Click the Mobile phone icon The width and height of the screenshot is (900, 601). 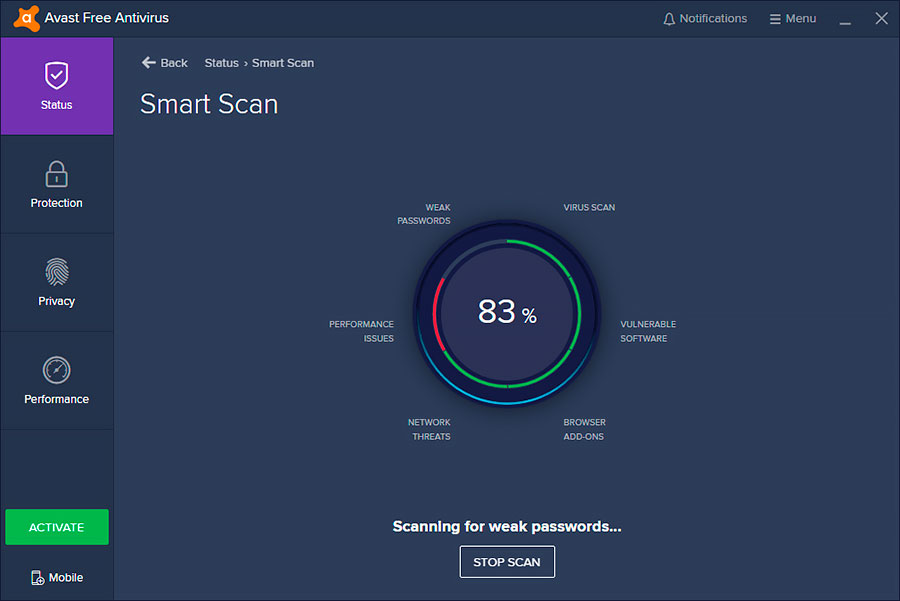click(37, 577)
